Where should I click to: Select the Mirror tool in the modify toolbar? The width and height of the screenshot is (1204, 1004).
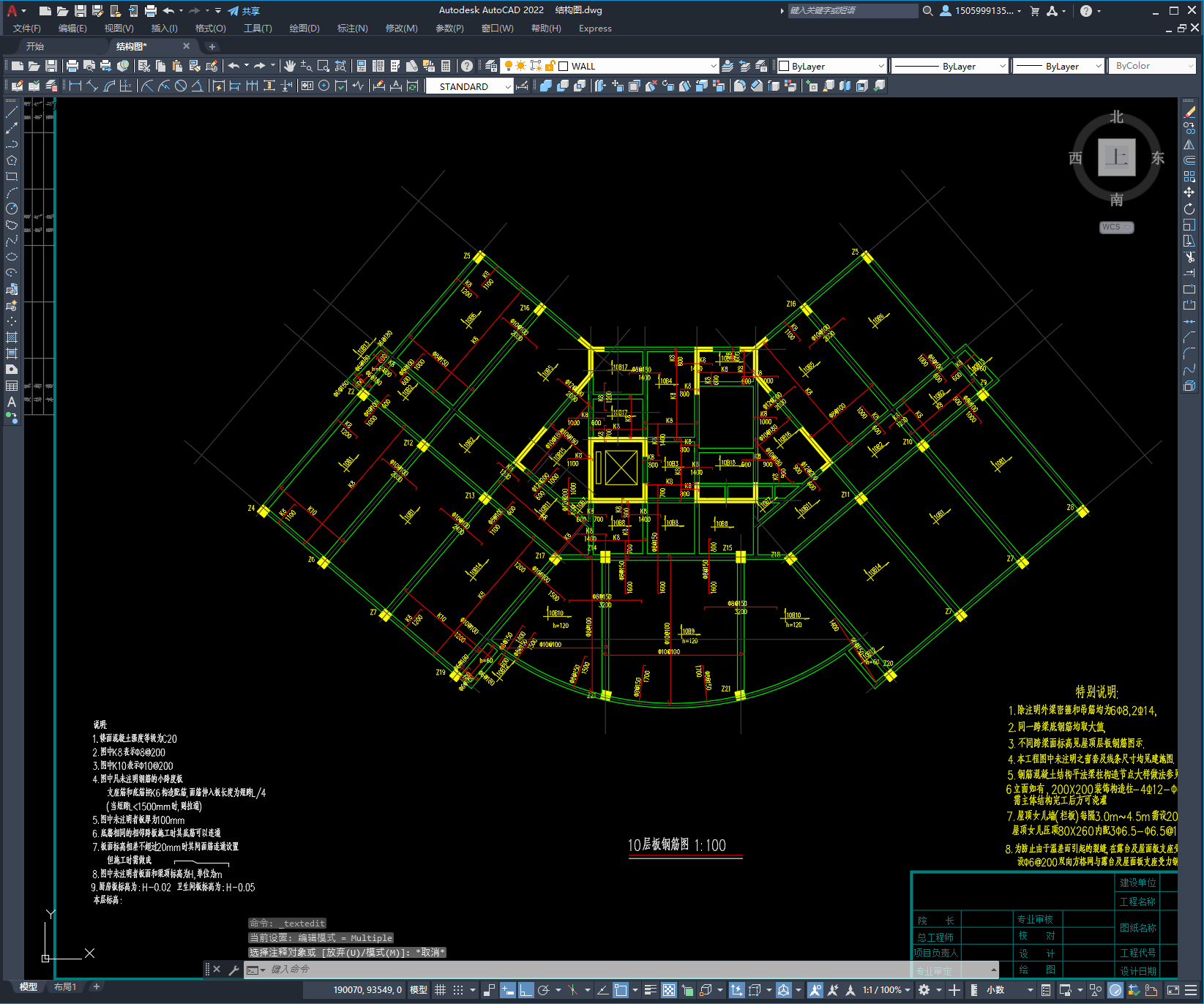click(x=1189, y=144)
